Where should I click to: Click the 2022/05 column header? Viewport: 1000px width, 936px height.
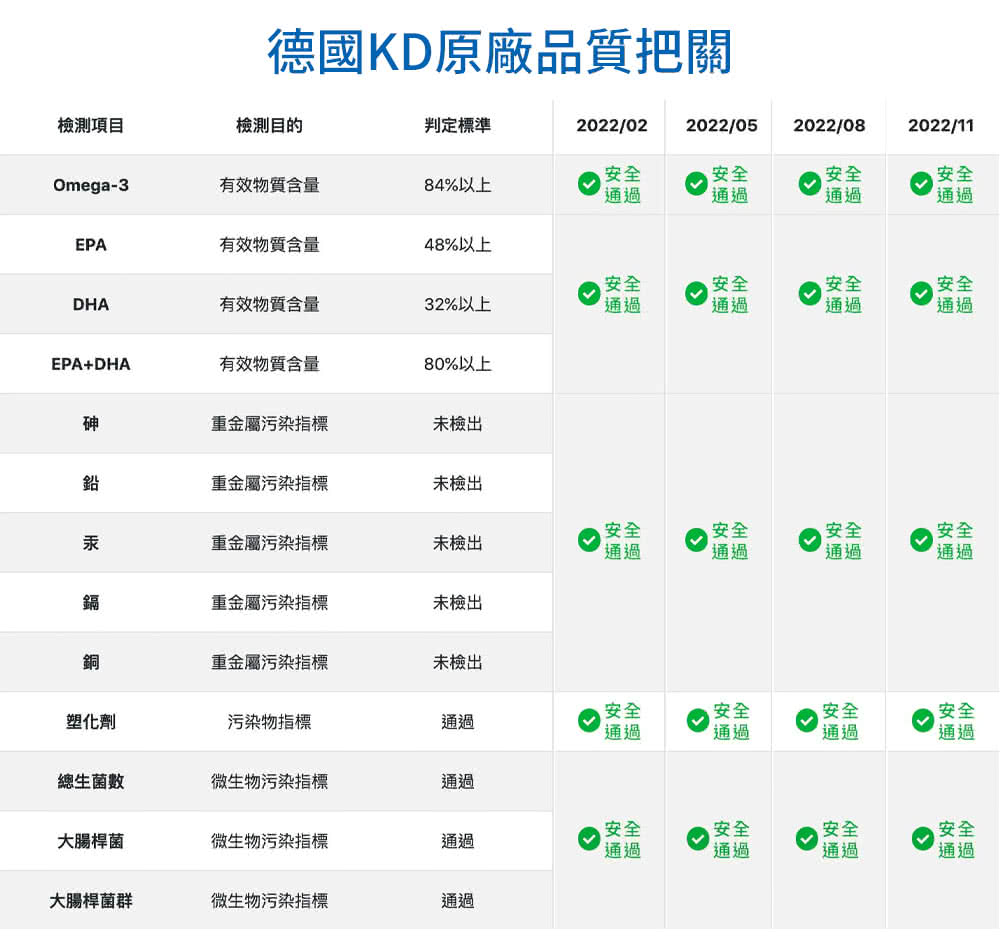(x=721, y=126)
